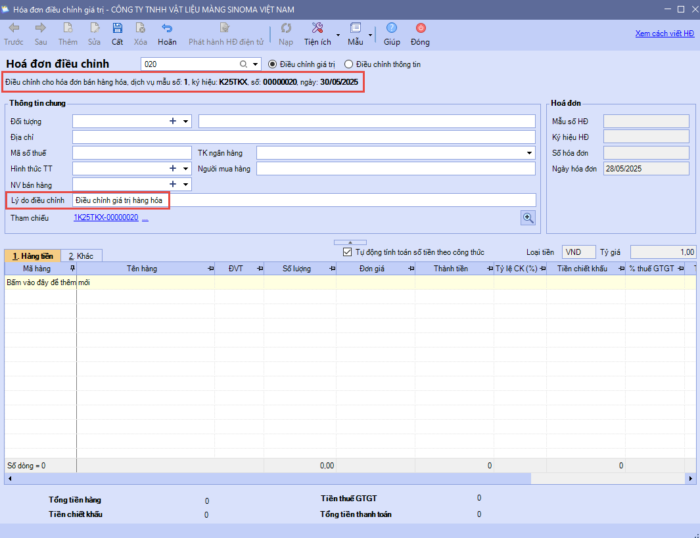This screenshot has height=538, width=700.
Task: Click the magnifier icon beside Tham chiếu
Action: pyautogui.click(x=527, y=217)
